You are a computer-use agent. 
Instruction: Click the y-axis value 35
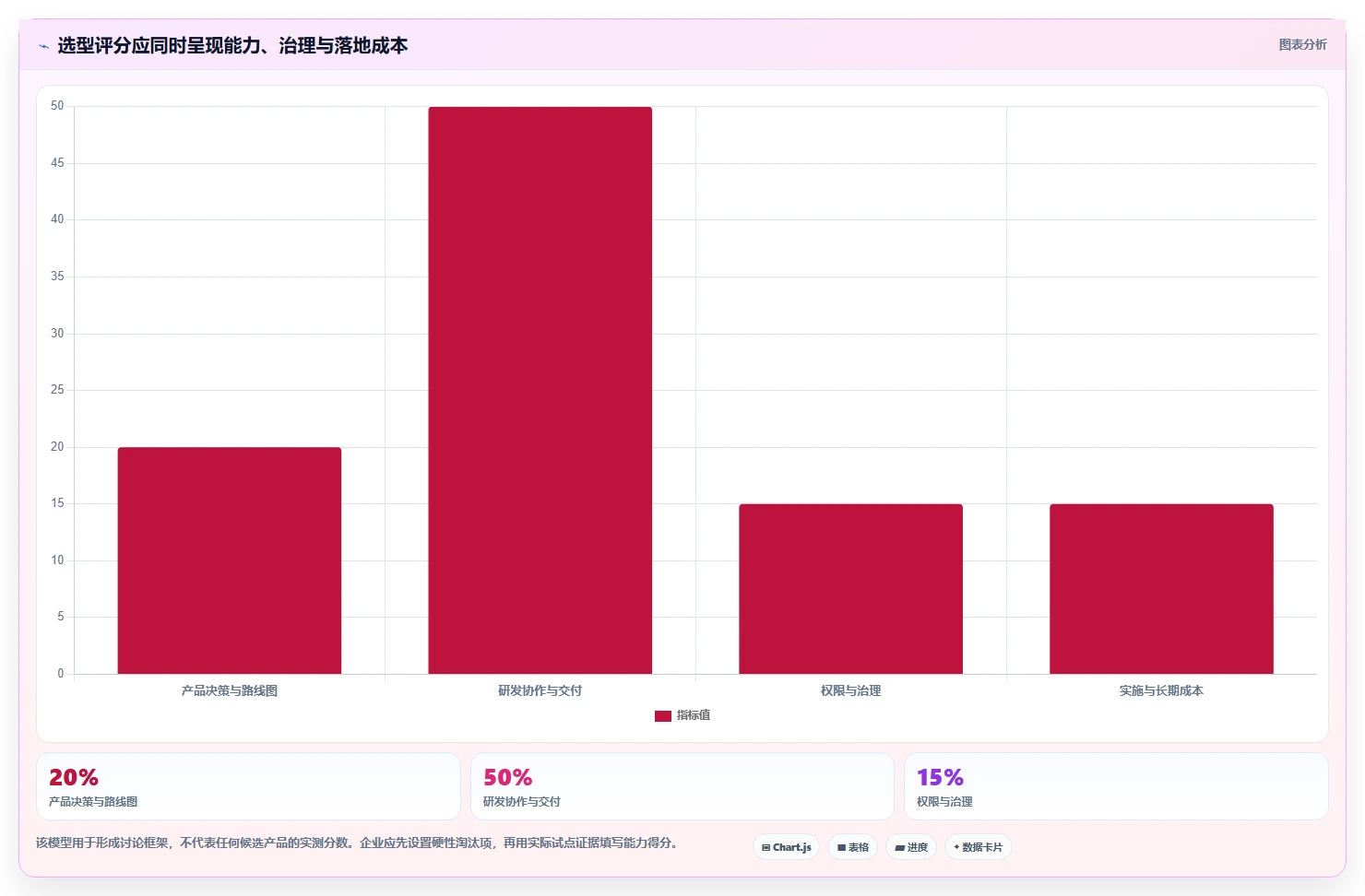point(57,277)
